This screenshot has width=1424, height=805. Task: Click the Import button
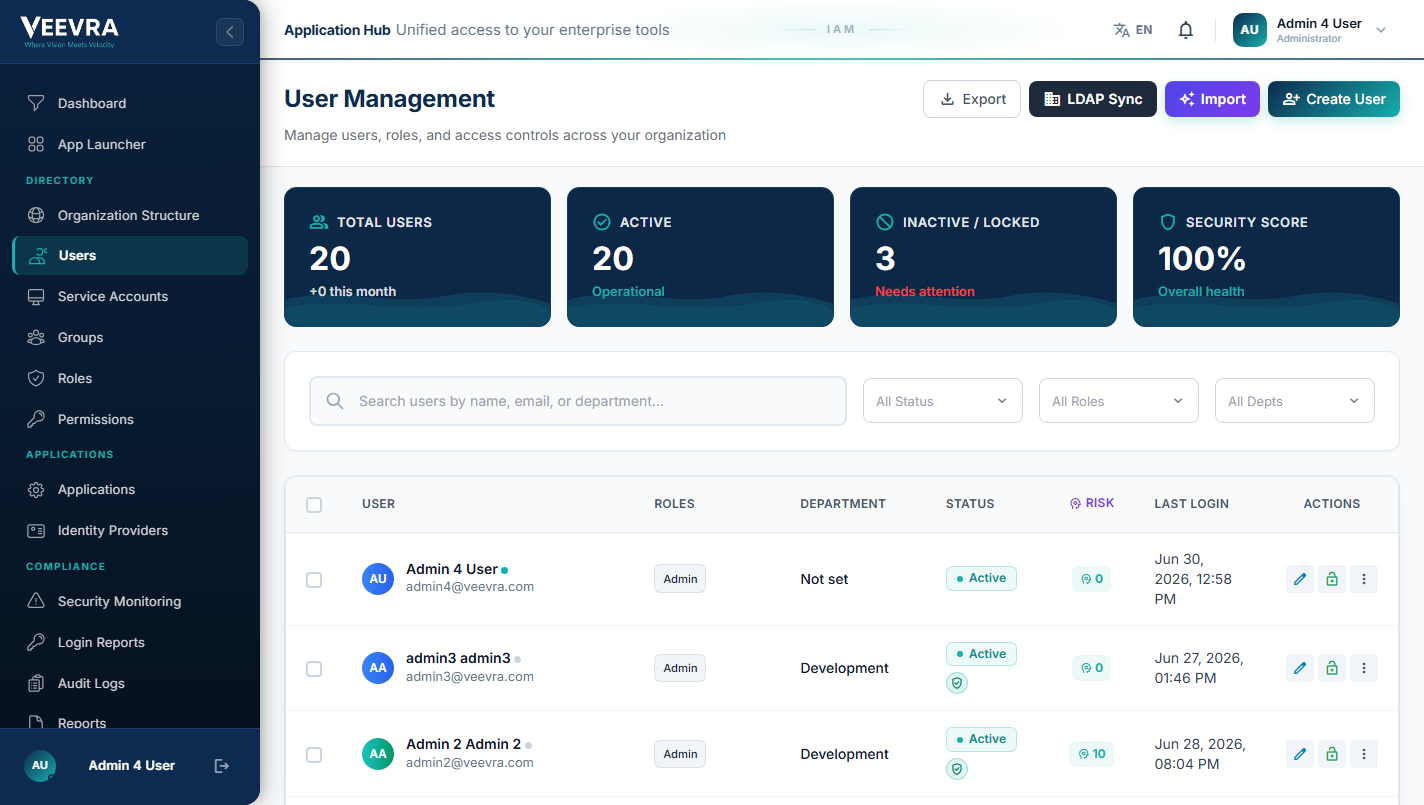coord(1212,99)
